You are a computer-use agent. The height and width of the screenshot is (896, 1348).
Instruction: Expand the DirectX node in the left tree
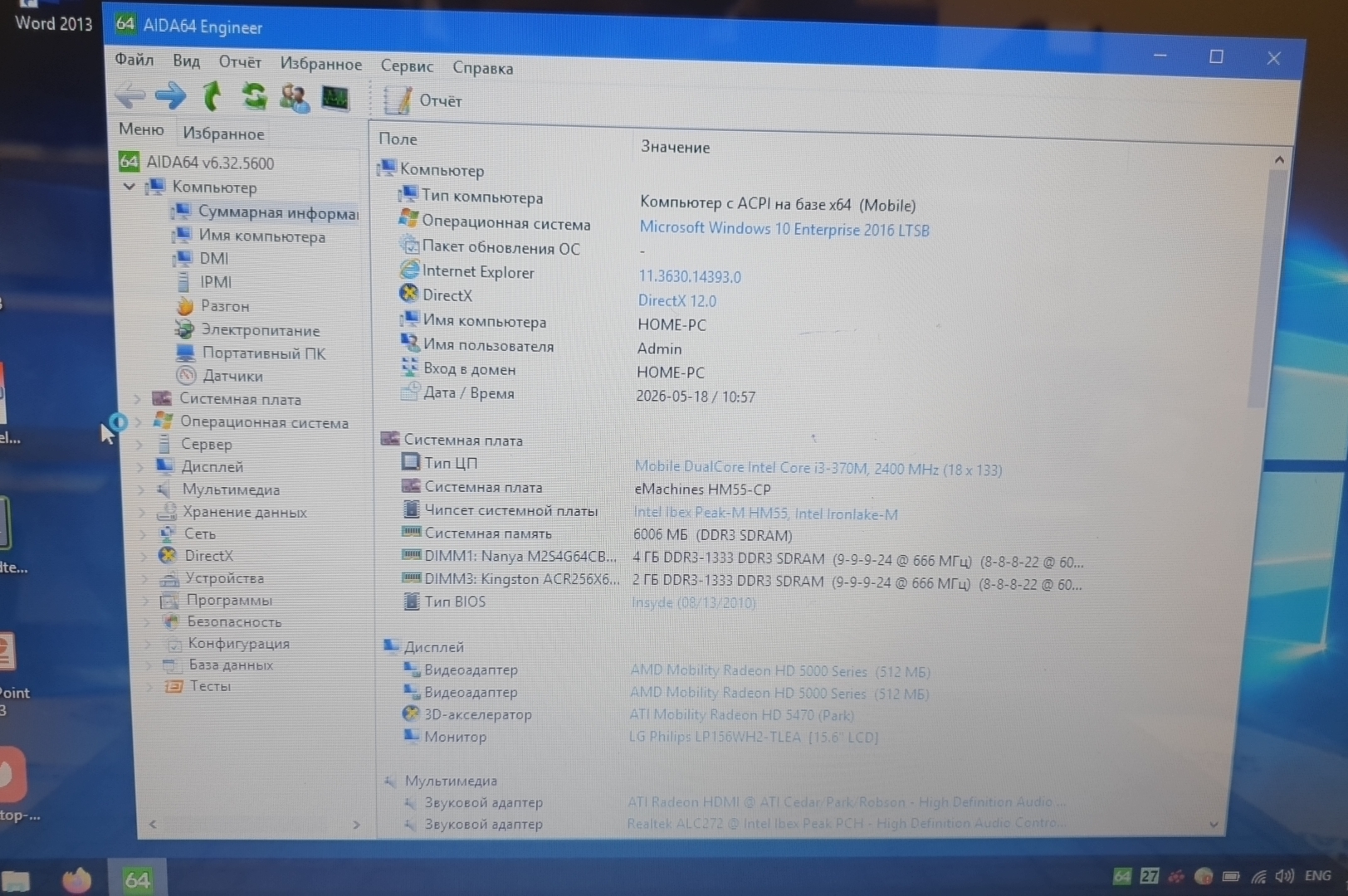(x=144, y=556)
